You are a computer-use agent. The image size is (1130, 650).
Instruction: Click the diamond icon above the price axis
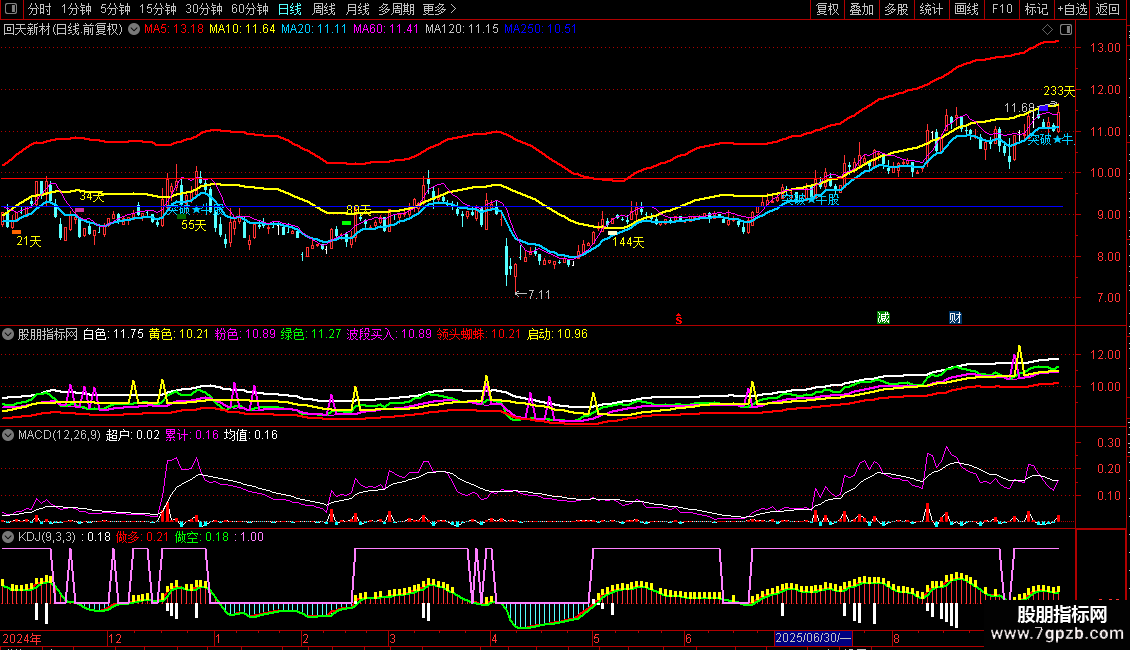pos(1048,30)
